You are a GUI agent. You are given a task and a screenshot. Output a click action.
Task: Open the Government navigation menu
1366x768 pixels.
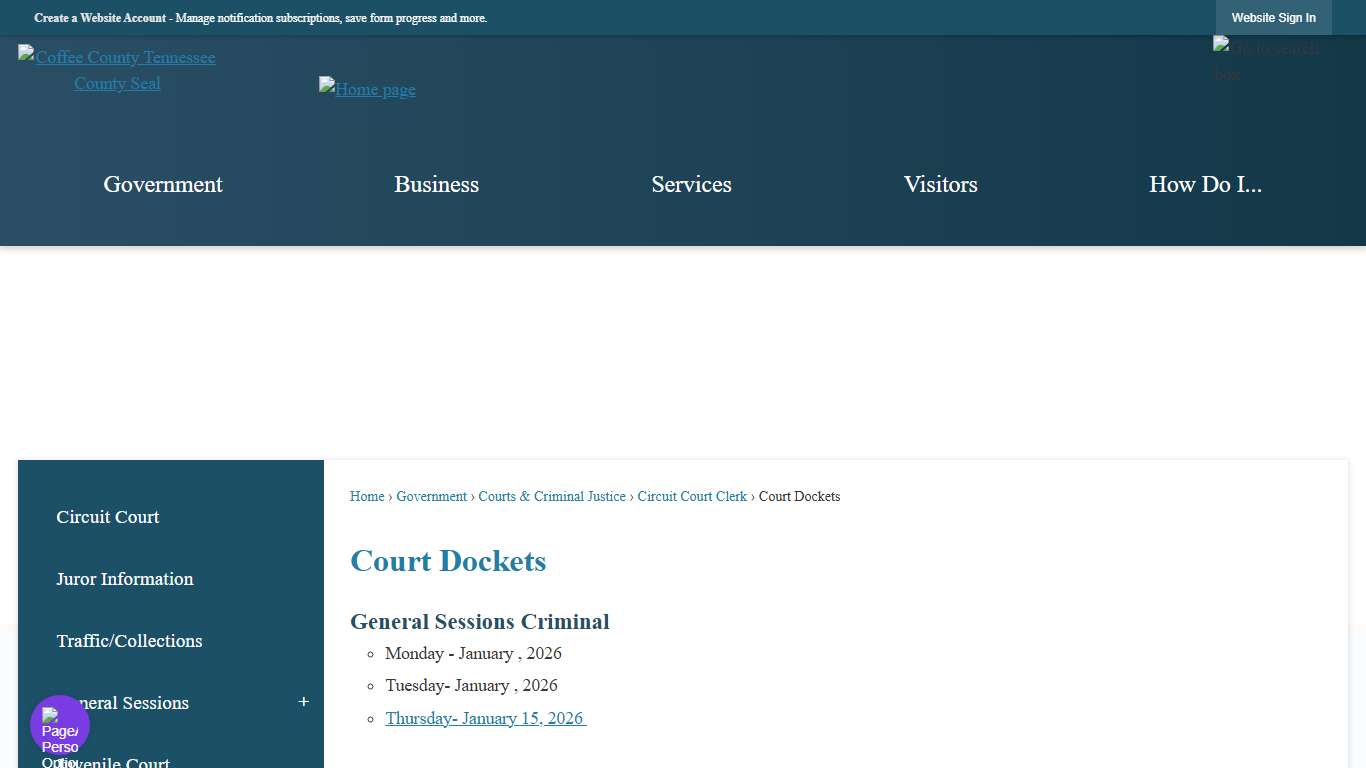pyautogui.click(x=162, y=184)
